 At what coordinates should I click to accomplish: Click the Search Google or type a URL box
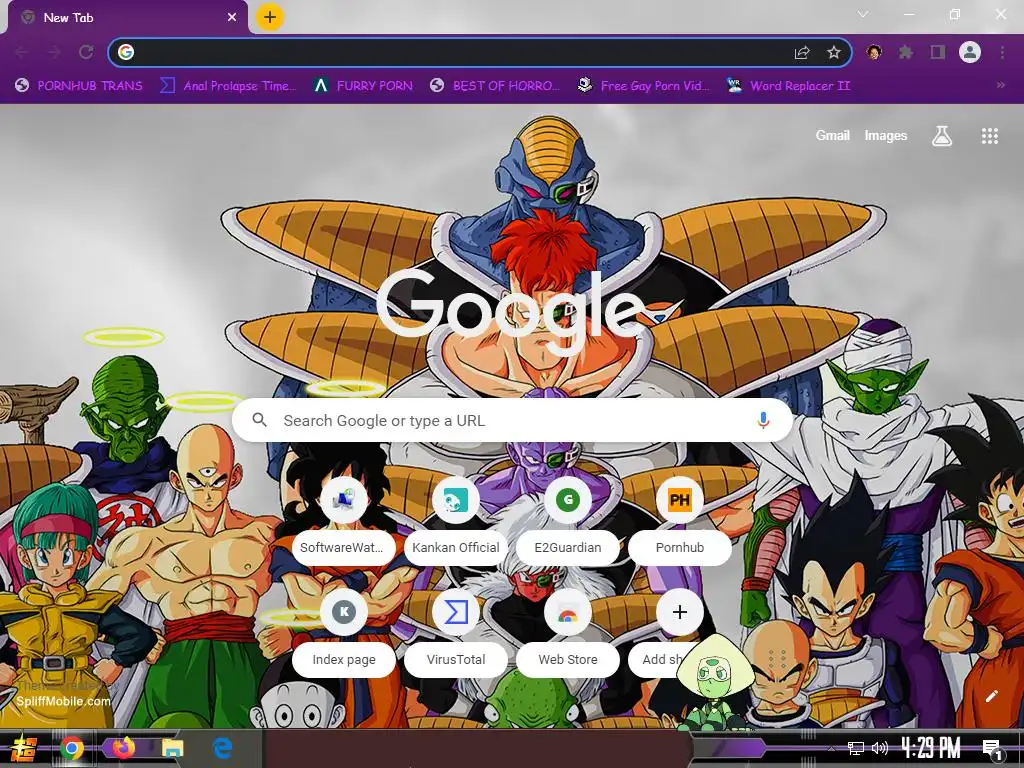pos(512,421)
